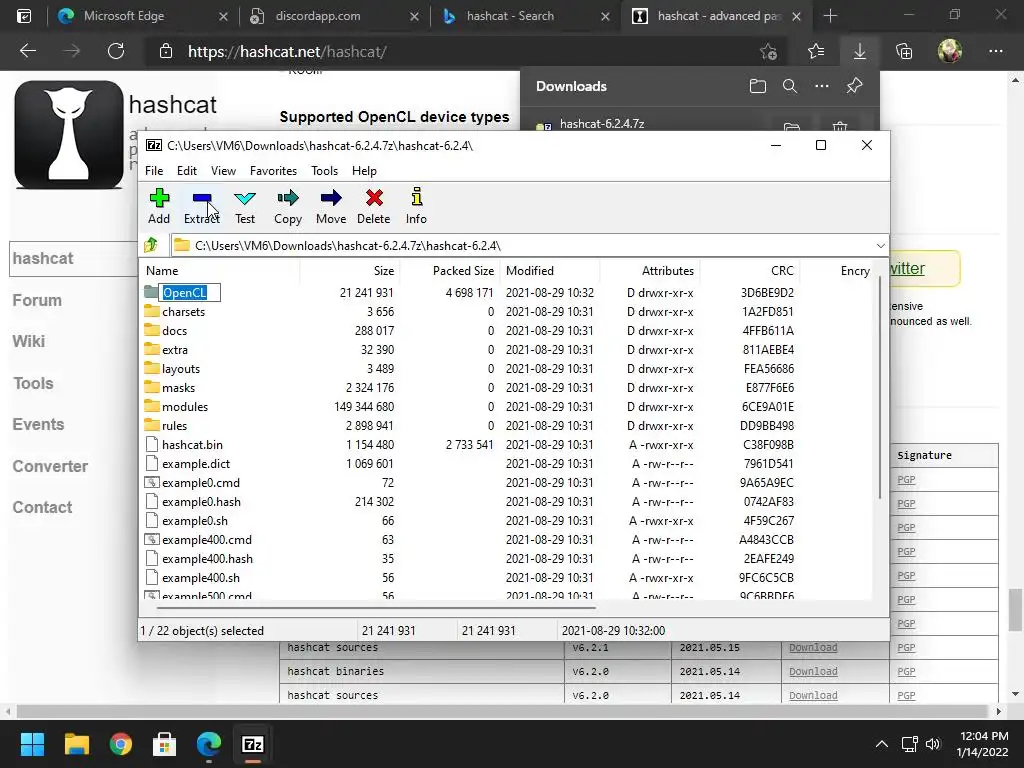Select the example0.cmd file
The height and width of the screenshot is (768, 1024).
(x=200, y=483)
